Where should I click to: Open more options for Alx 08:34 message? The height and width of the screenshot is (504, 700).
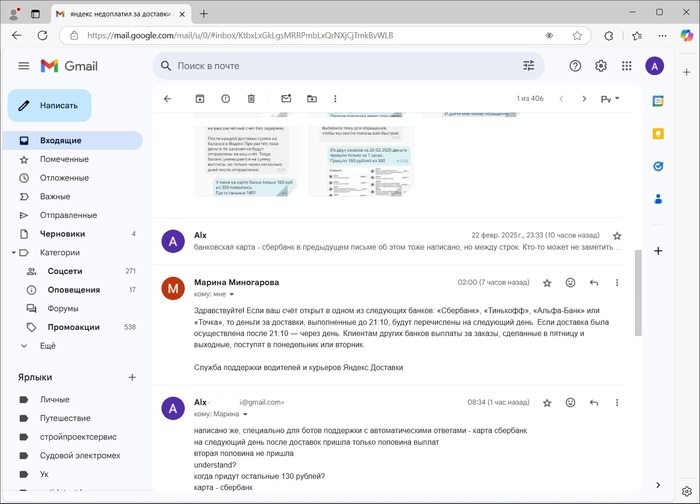617,403
